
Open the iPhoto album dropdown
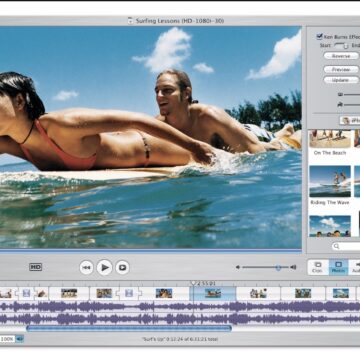tap(350, 121)
